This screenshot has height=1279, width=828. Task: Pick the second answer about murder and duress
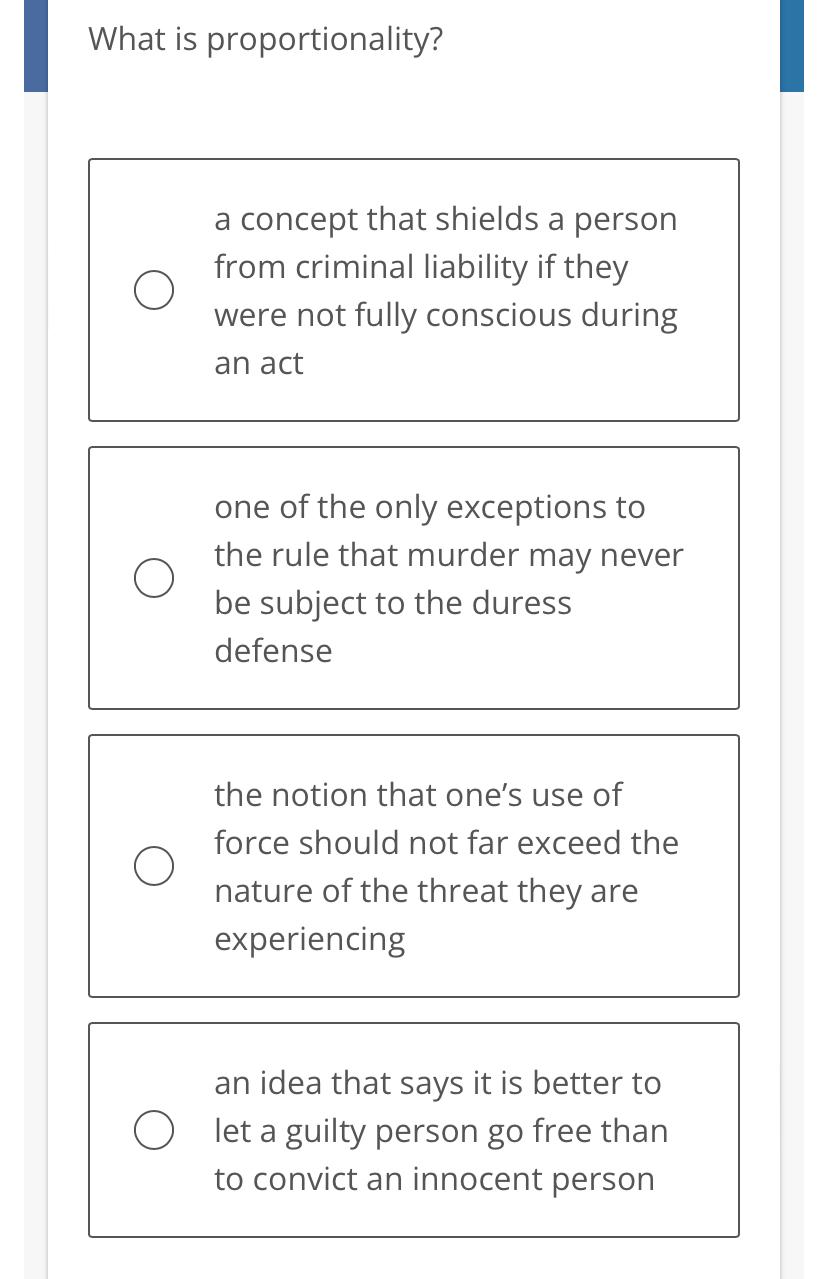pyautogui.click(x=414, y=577)
